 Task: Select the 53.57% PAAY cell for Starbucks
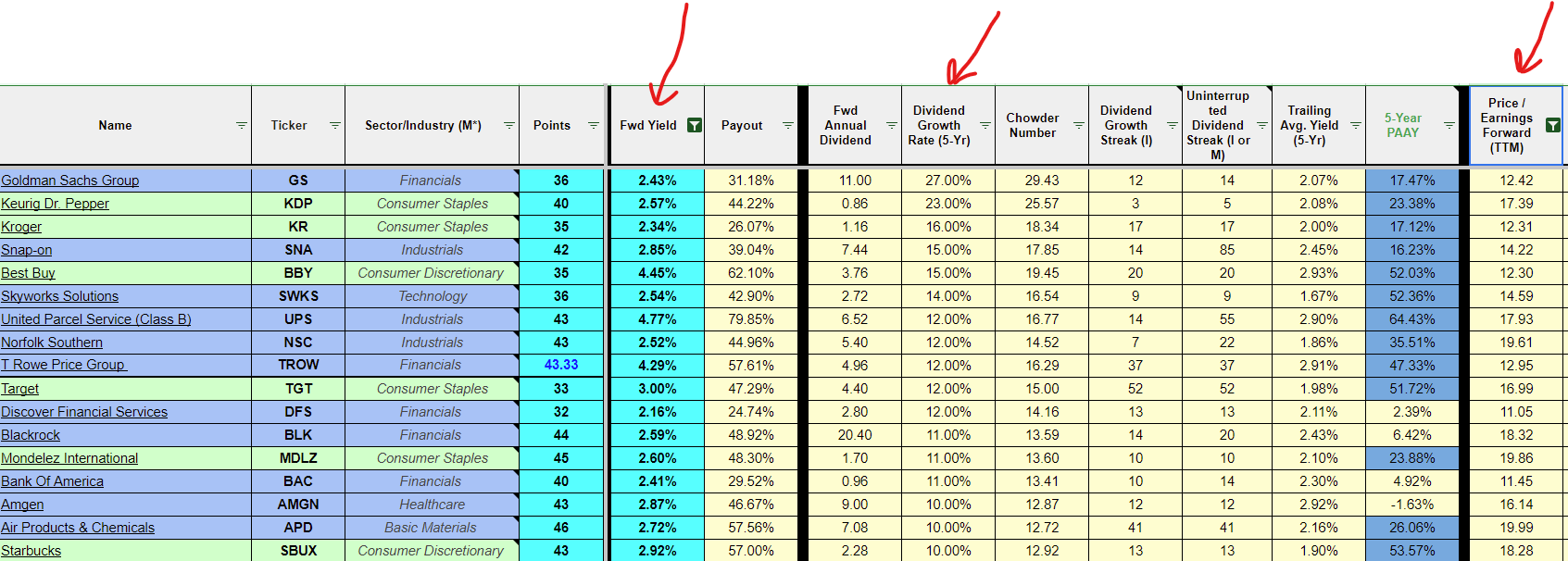point(1412,551)
